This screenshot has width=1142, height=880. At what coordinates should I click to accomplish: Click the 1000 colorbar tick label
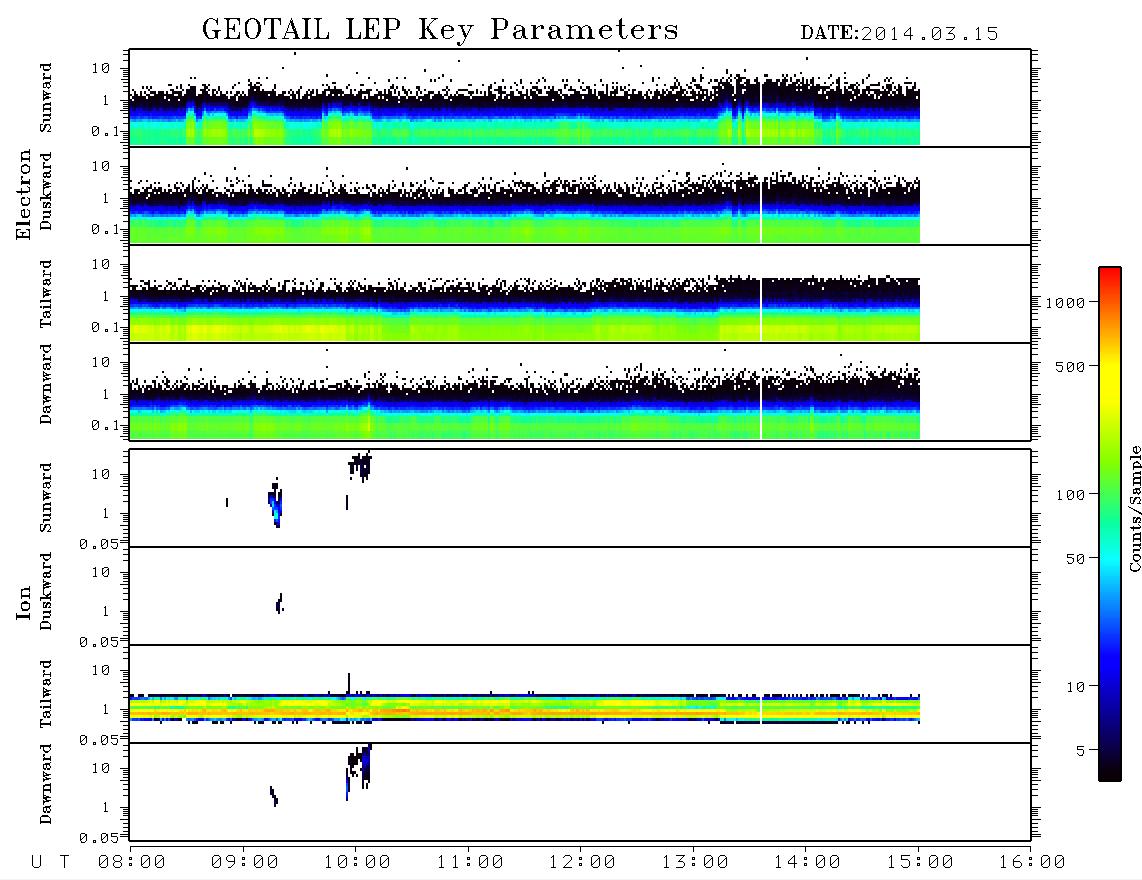click(1066, 303)
